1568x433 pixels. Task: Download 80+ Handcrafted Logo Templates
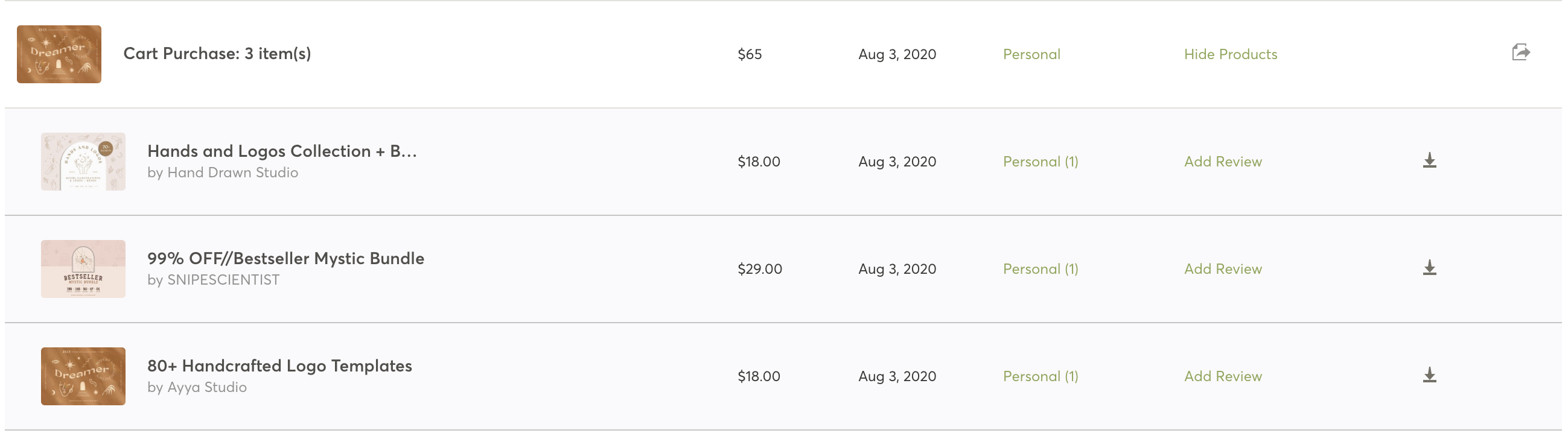click(1430, 375)
